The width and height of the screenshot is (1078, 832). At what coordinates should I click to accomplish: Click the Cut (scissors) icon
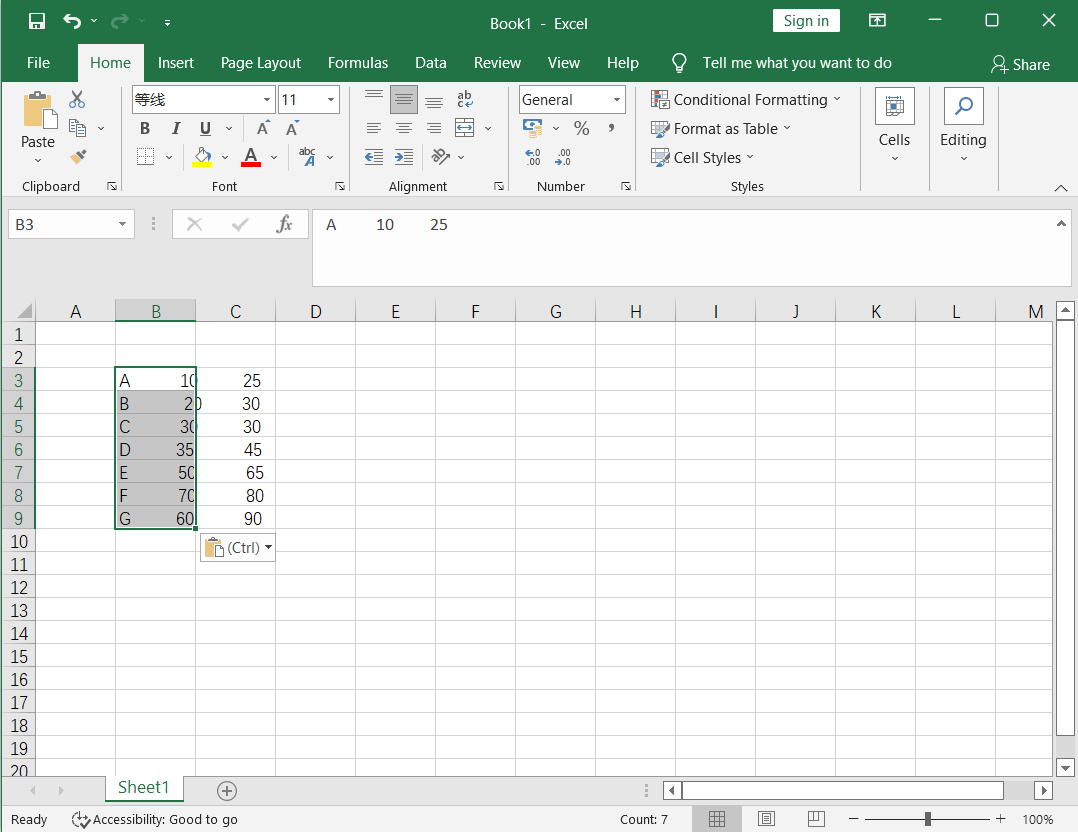point(75,97)
